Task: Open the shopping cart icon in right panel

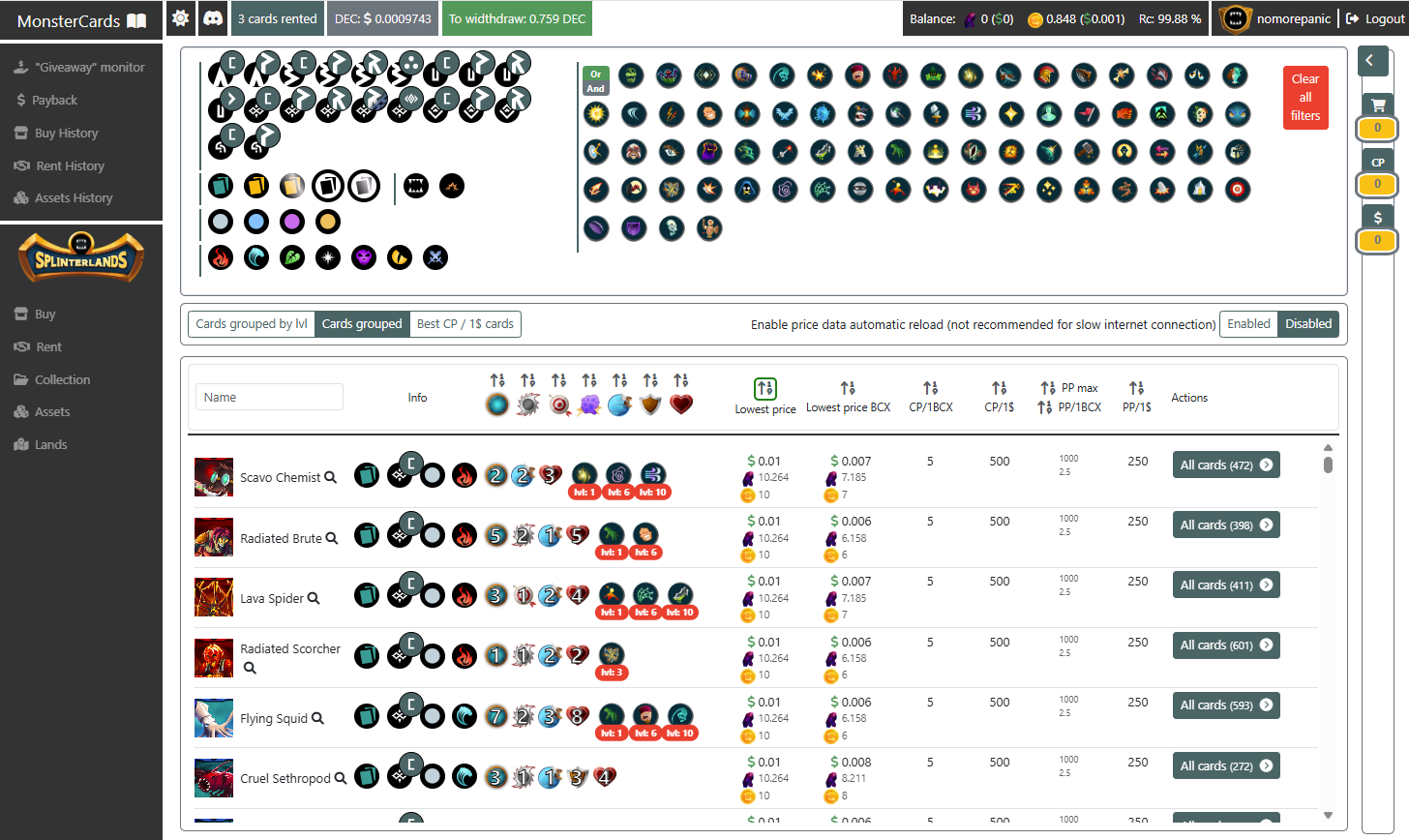Action: 1378,105
